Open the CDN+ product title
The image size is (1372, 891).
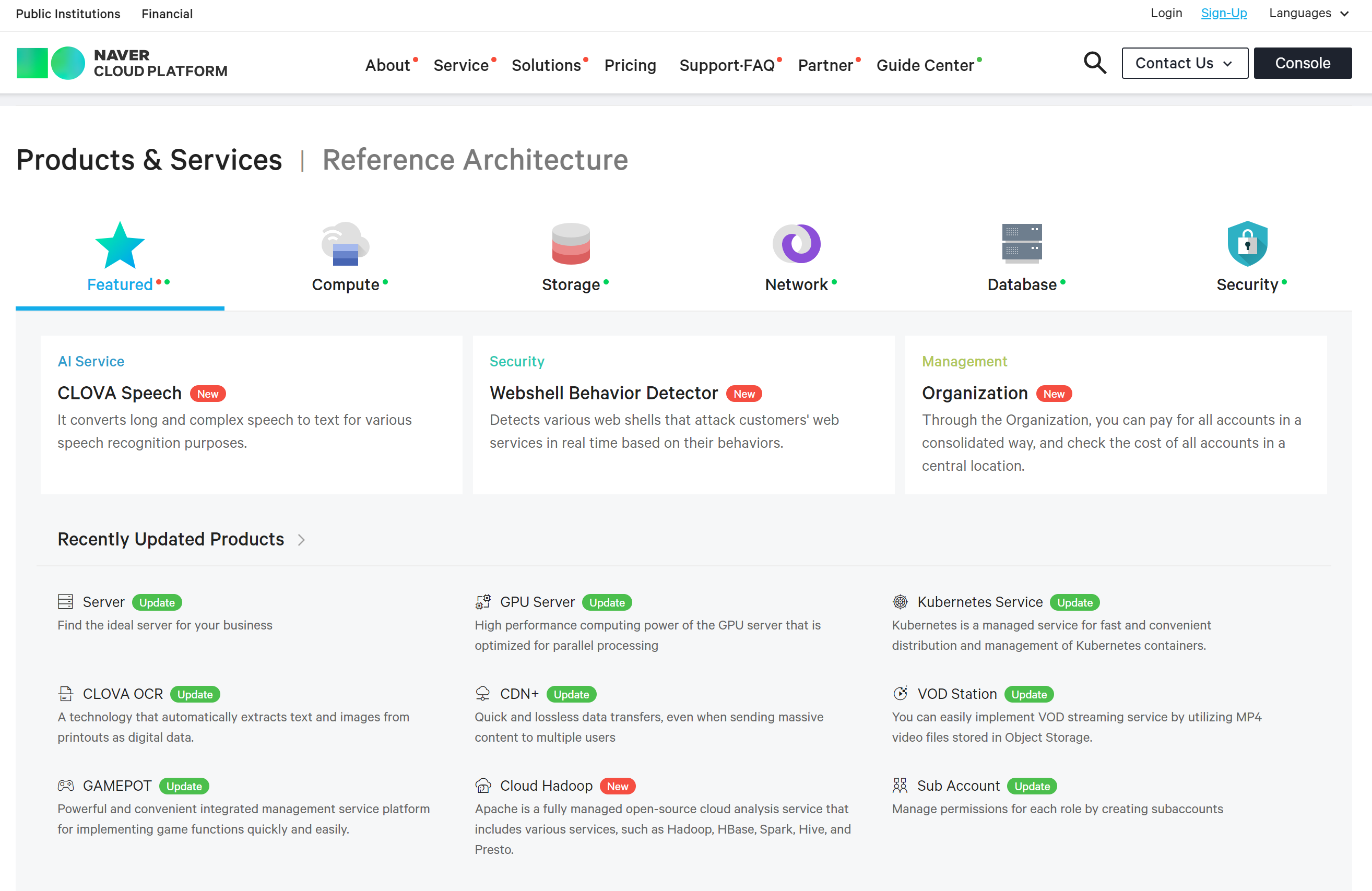(519, 694)
